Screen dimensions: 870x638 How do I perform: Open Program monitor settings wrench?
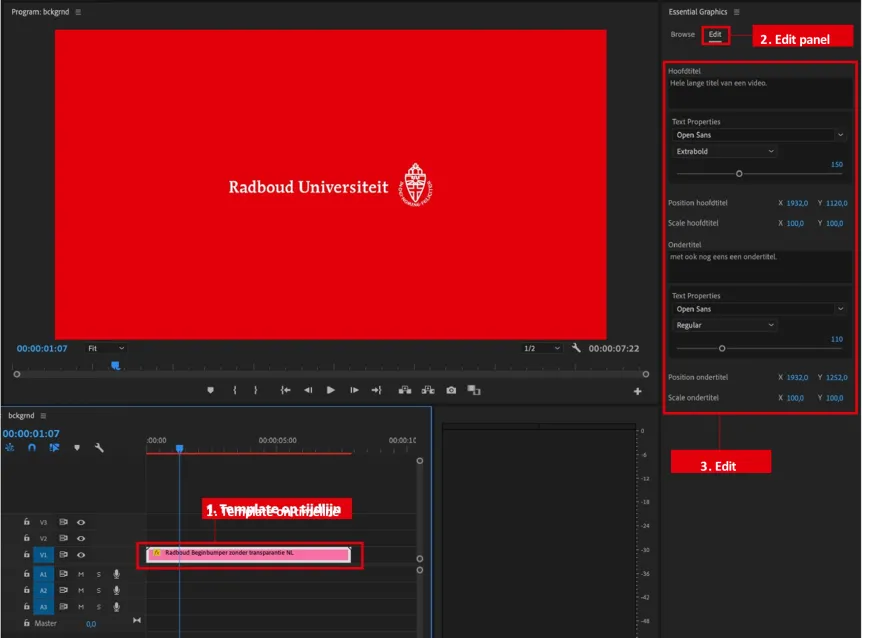click(x=576, y=348)
